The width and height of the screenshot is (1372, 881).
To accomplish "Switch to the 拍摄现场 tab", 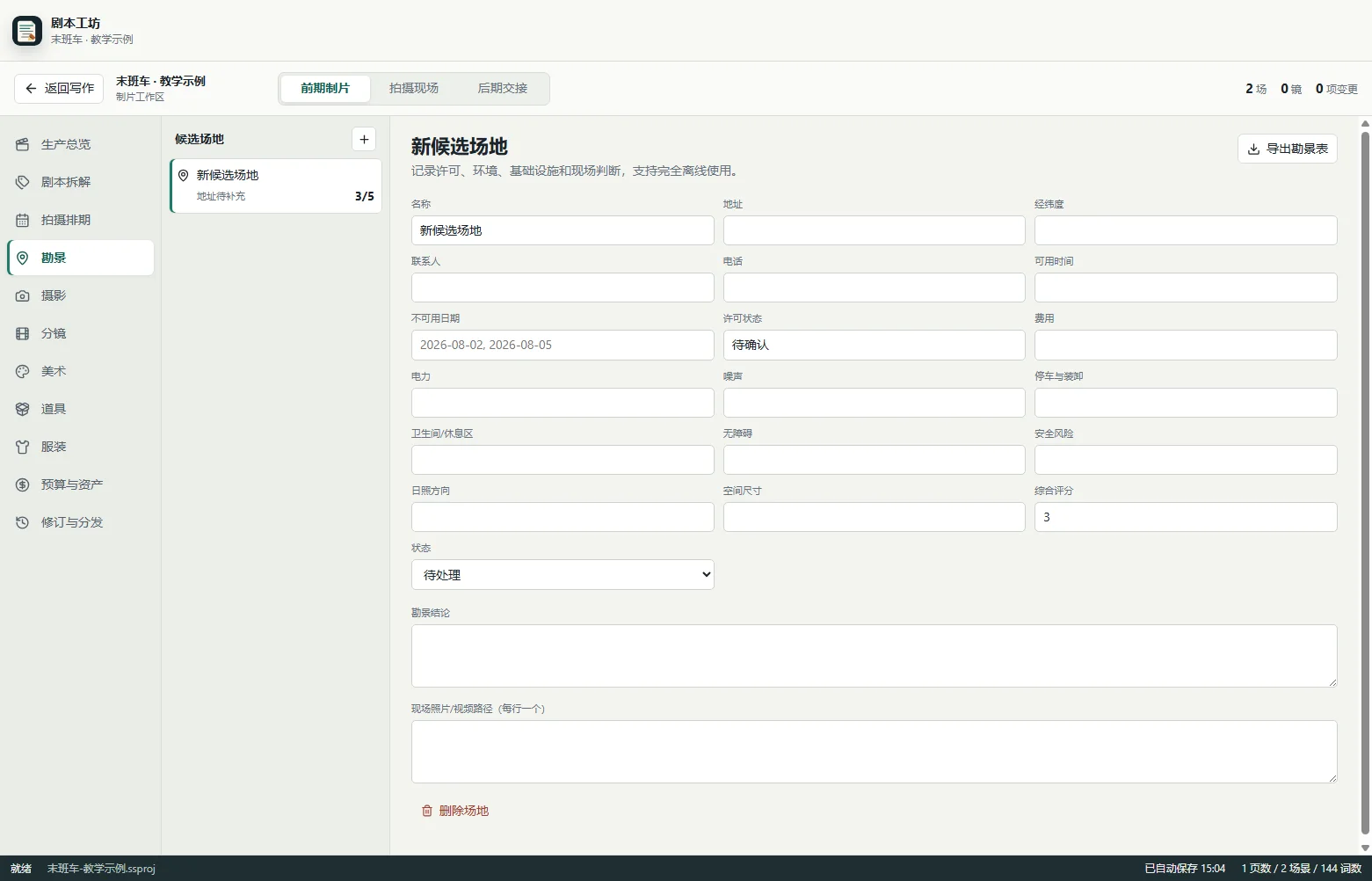I will (414, 88).
